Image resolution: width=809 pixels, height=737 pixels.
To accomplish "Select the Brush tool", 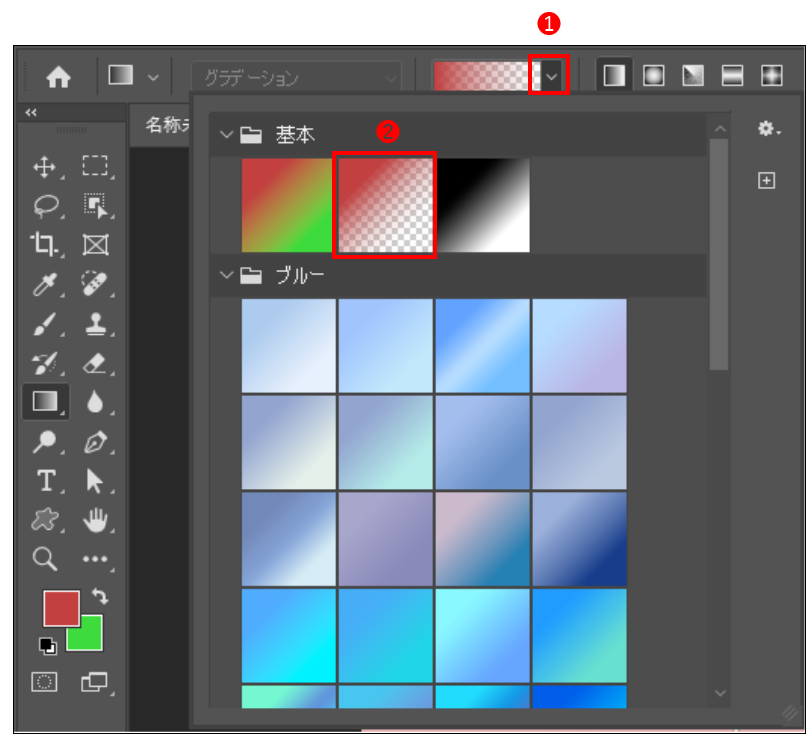I will [46, 324].
